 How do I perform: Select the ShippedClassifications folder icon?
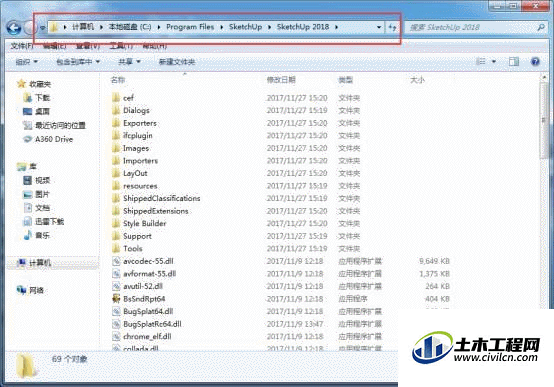[x=116, y=198]
